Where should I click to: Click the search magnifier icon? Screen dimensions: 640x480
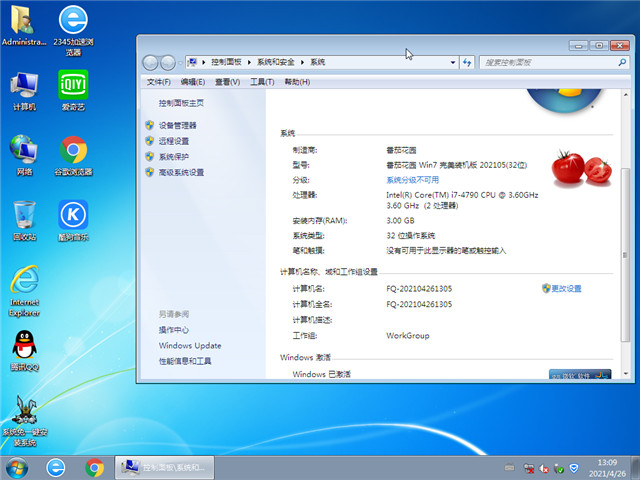point(622,62)
